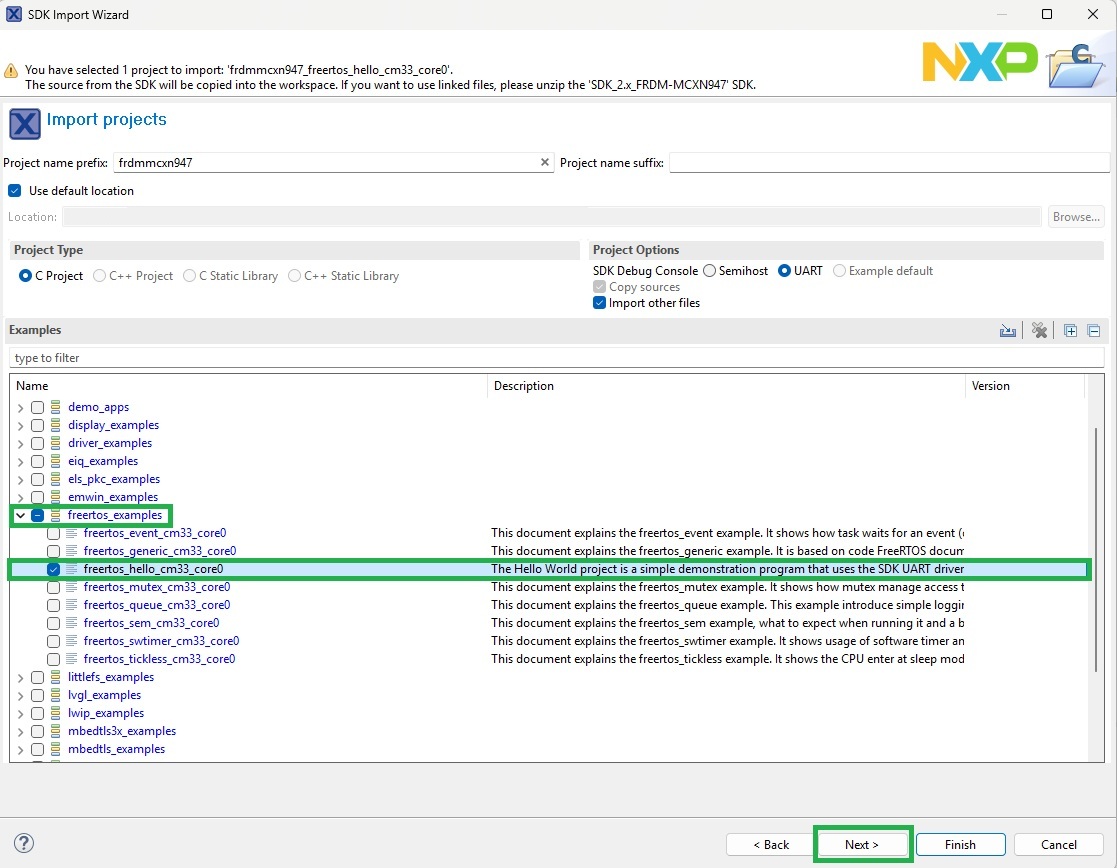Click the Next button

[x=862, y=843]
